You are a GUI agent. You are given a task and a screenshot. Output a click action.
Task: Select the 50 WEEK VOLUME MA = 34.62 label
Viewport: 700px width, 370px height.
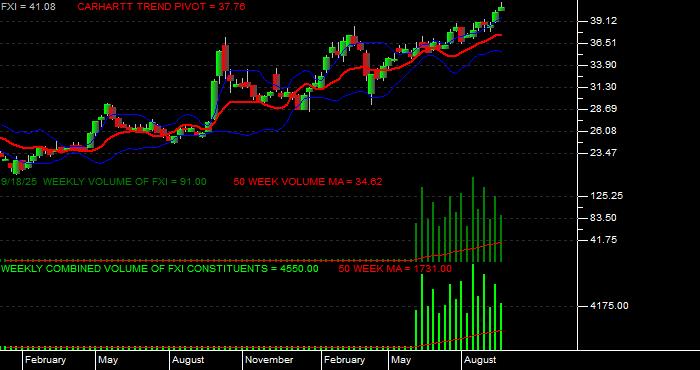point(308,182)
